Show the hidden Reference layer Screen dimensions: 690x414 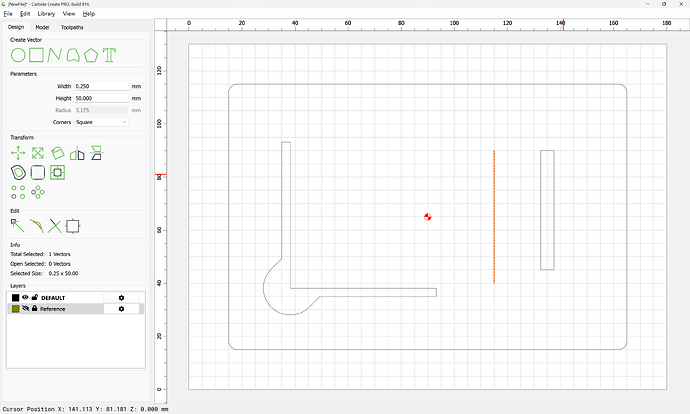(x=25, y=309)
